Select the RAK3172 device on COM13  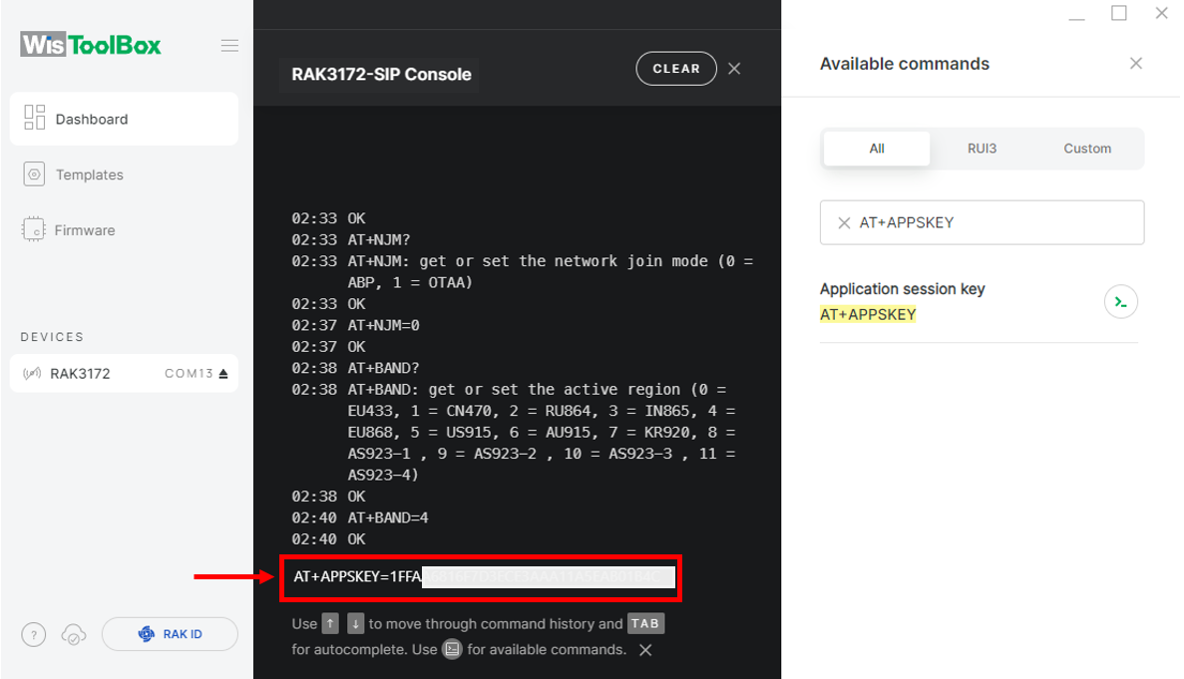tap(124, 373)
